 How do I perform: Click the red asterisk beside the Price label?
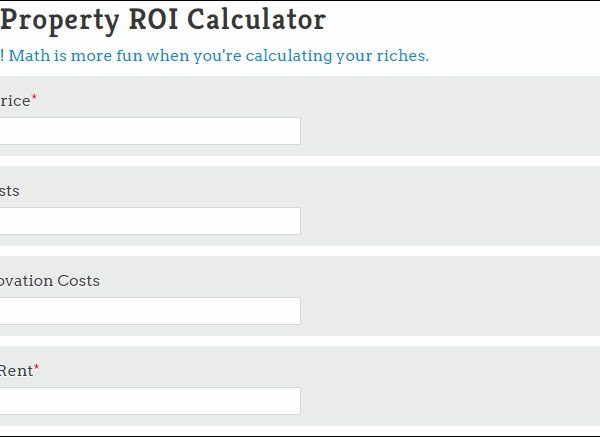pos(34,98)
